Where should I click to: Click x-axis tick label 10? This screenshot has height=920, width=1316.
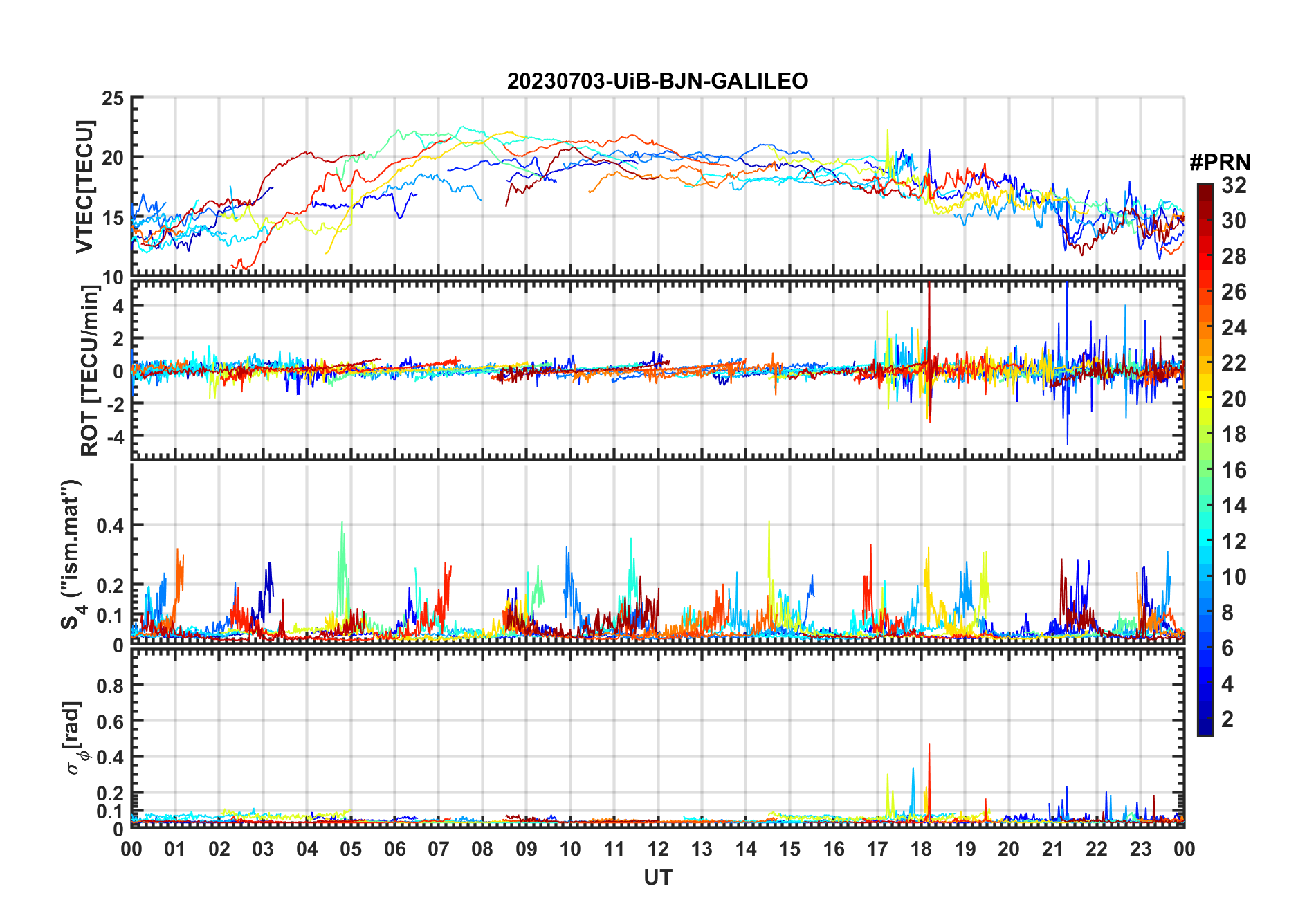570,849
